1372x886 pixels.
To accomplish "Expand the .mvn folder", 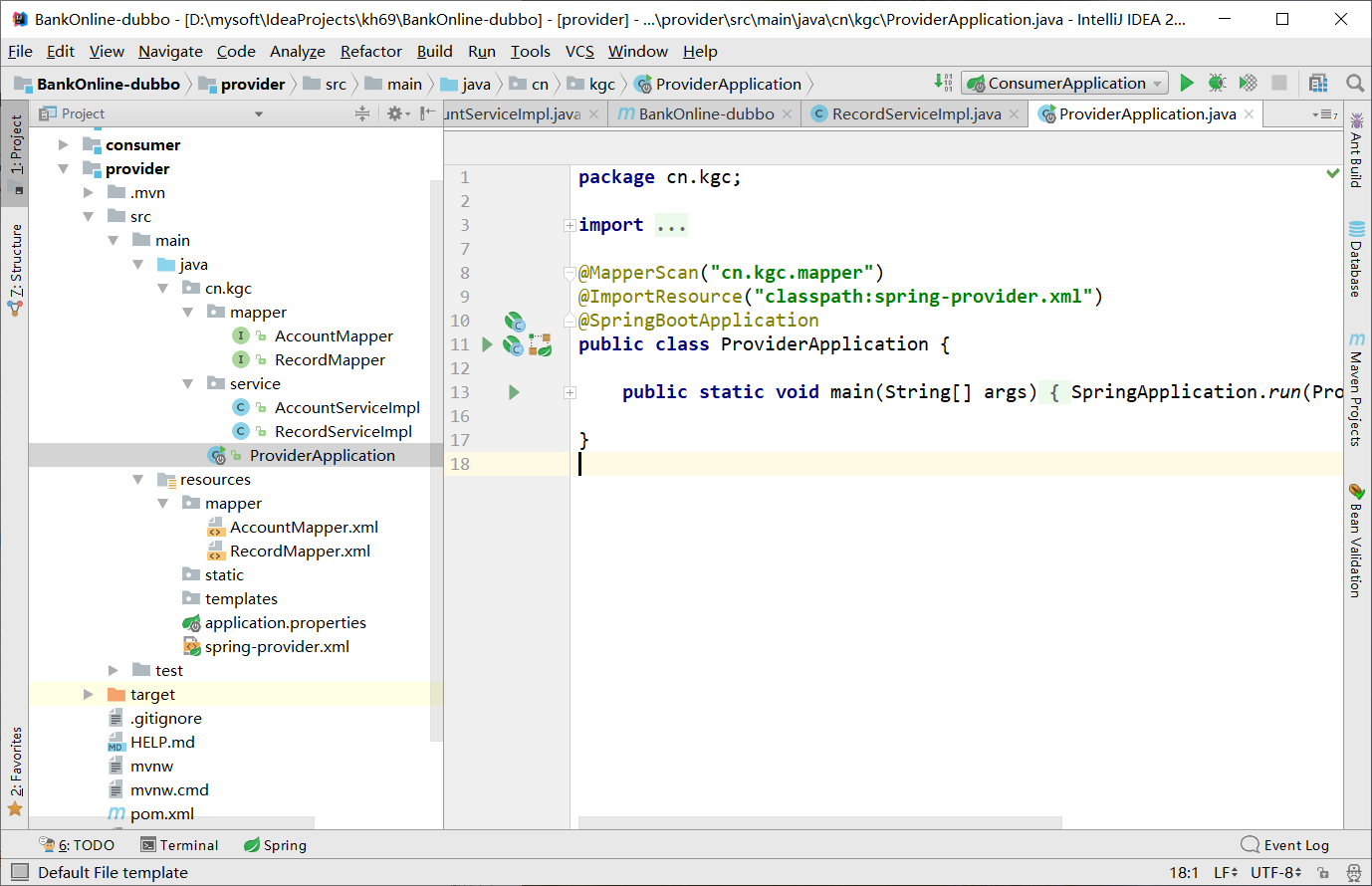I will click(89, 193).
